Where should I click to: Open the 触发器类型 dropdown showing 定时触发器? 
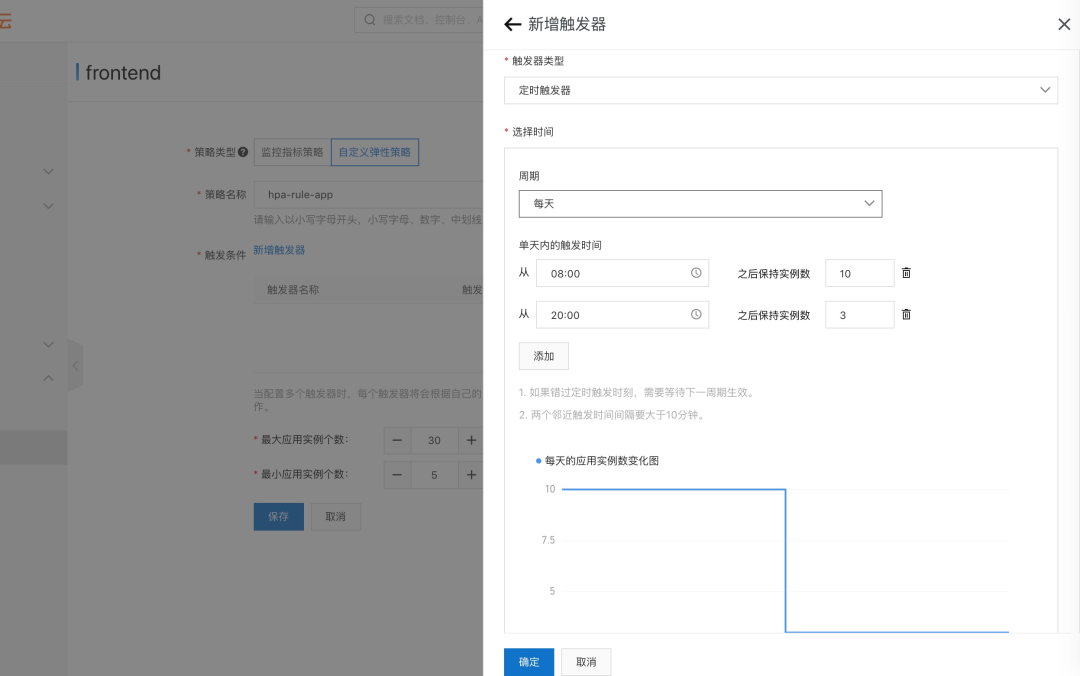click(780, 90)
